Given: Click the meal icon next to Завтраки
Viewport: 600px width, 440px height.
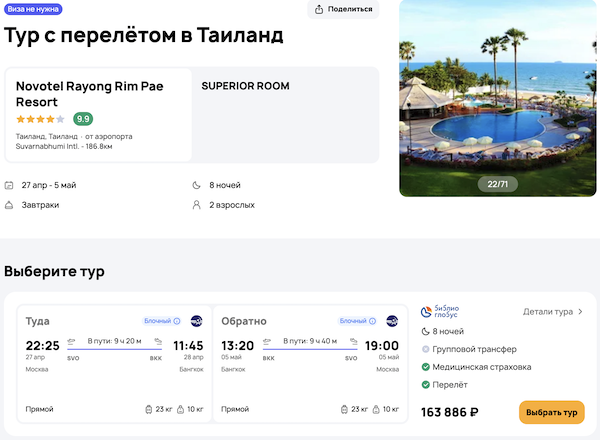Looking at the screenshot, I should [x=9, y=205].
